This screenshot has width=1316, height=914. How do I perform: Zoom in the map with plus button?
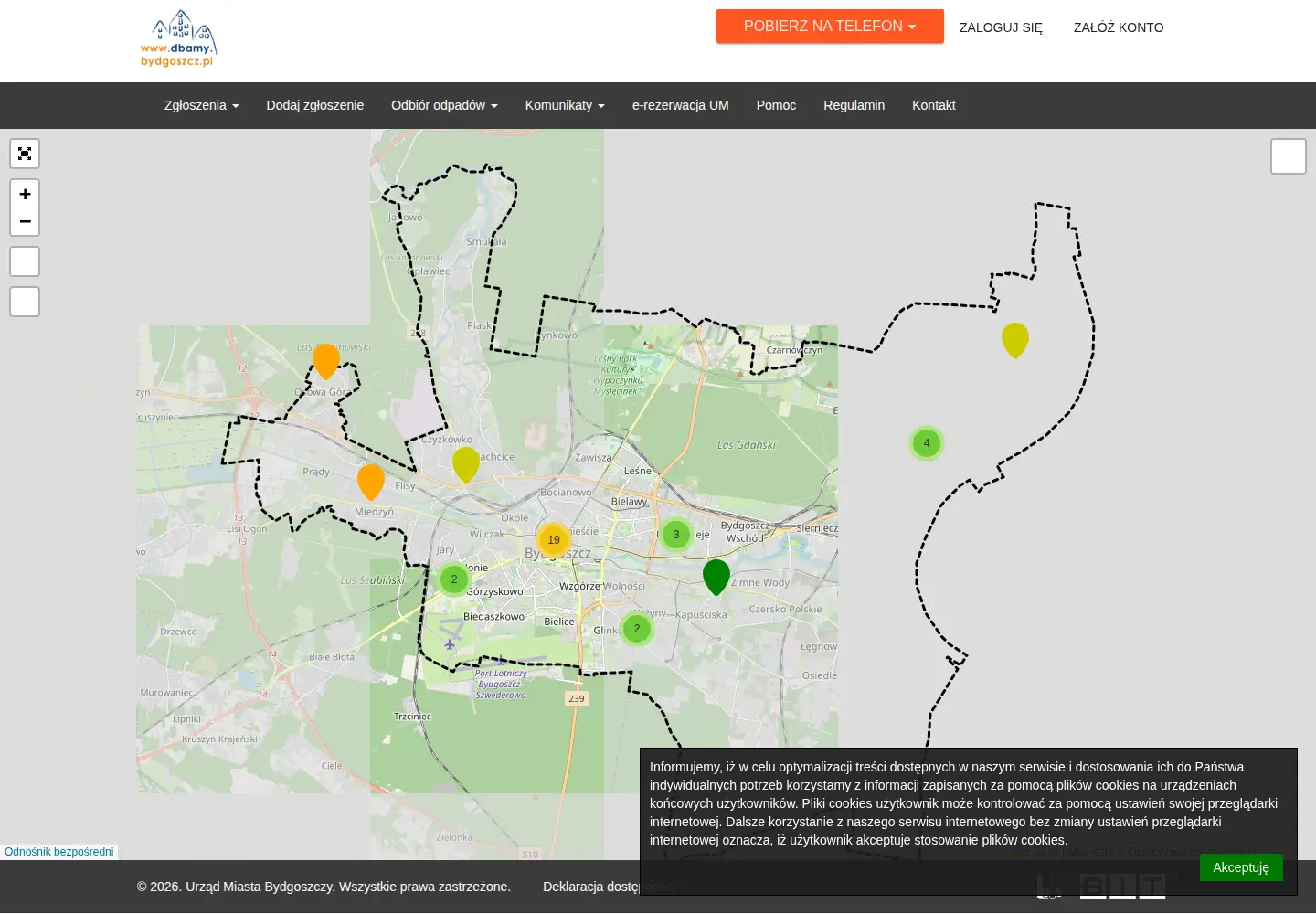click(x=25, y=194)
